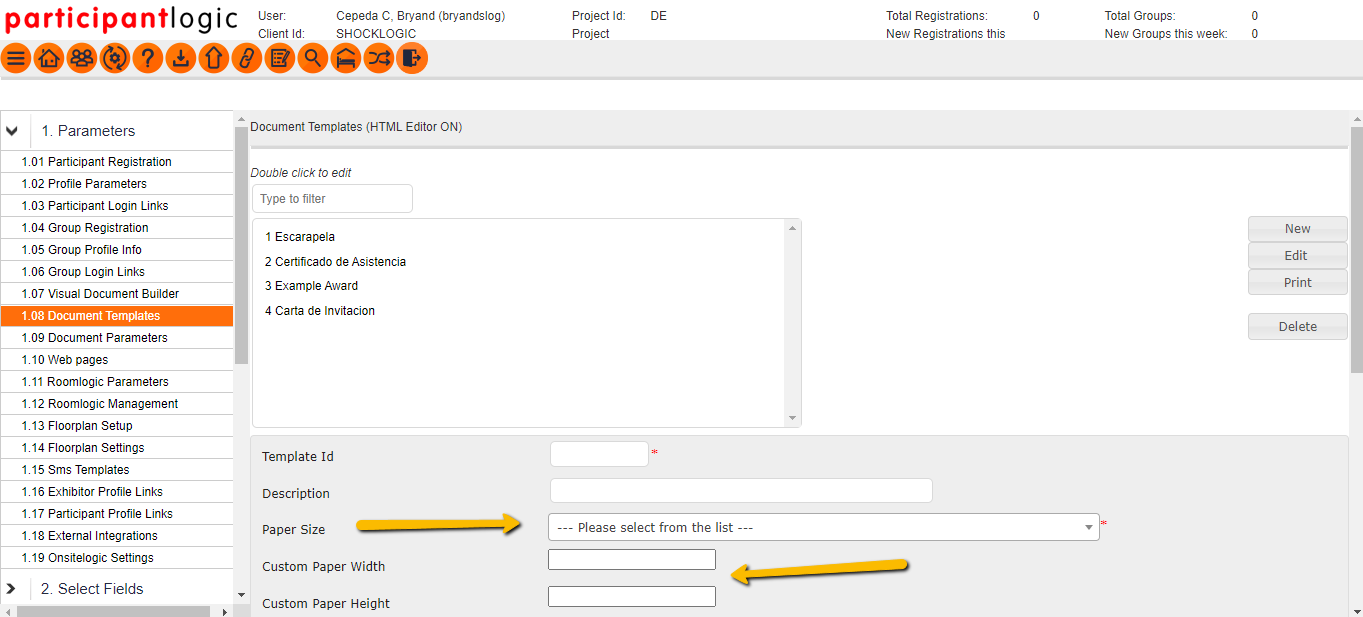Click the template list scroll-up arrow
This screenshot has width=1363, height=617.
point(793,228)
